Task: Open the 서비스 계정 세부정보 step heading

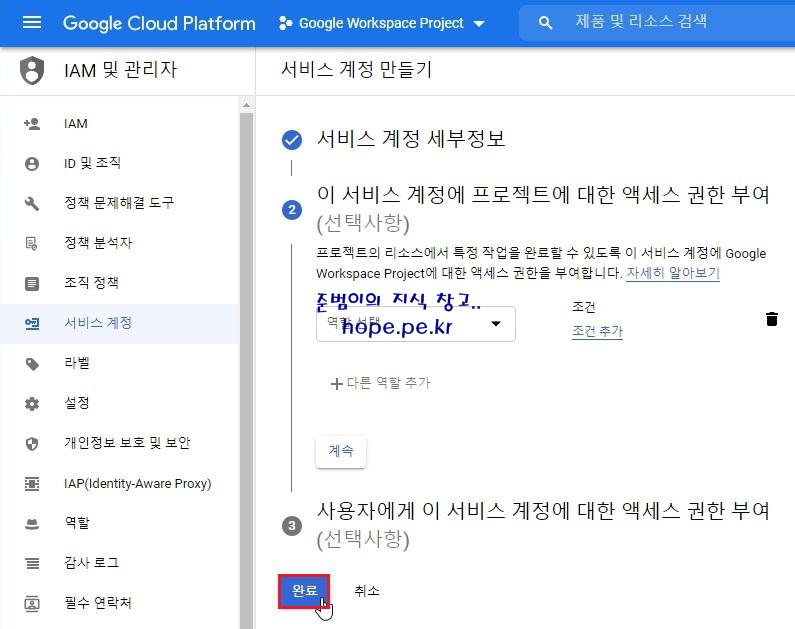Action: click(411, 139)
